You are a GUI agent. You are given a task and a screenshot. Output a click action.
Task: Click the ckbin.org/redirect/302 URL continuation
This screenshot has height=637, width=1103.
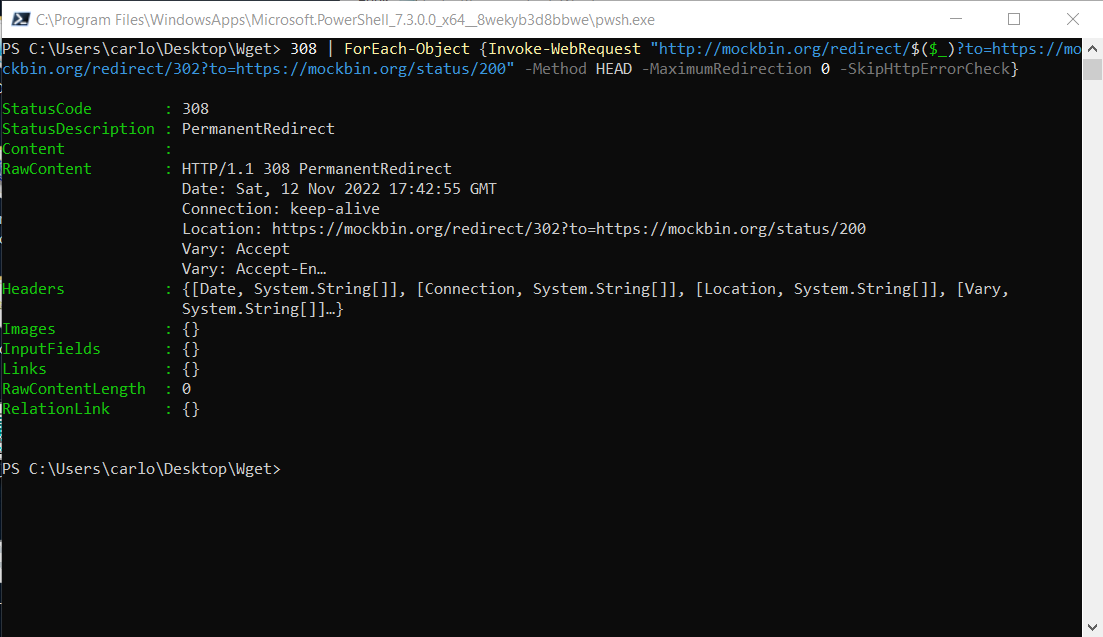point(258,69)
